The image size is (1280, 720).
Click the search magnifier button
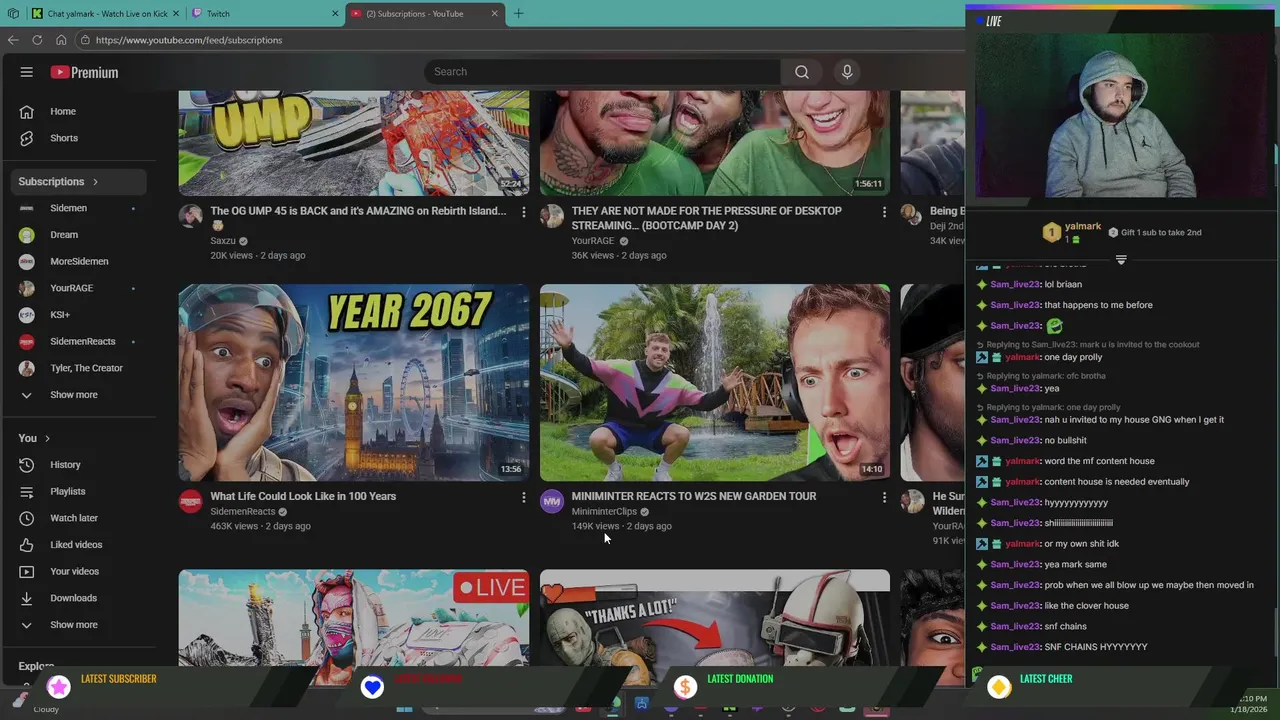801,72
